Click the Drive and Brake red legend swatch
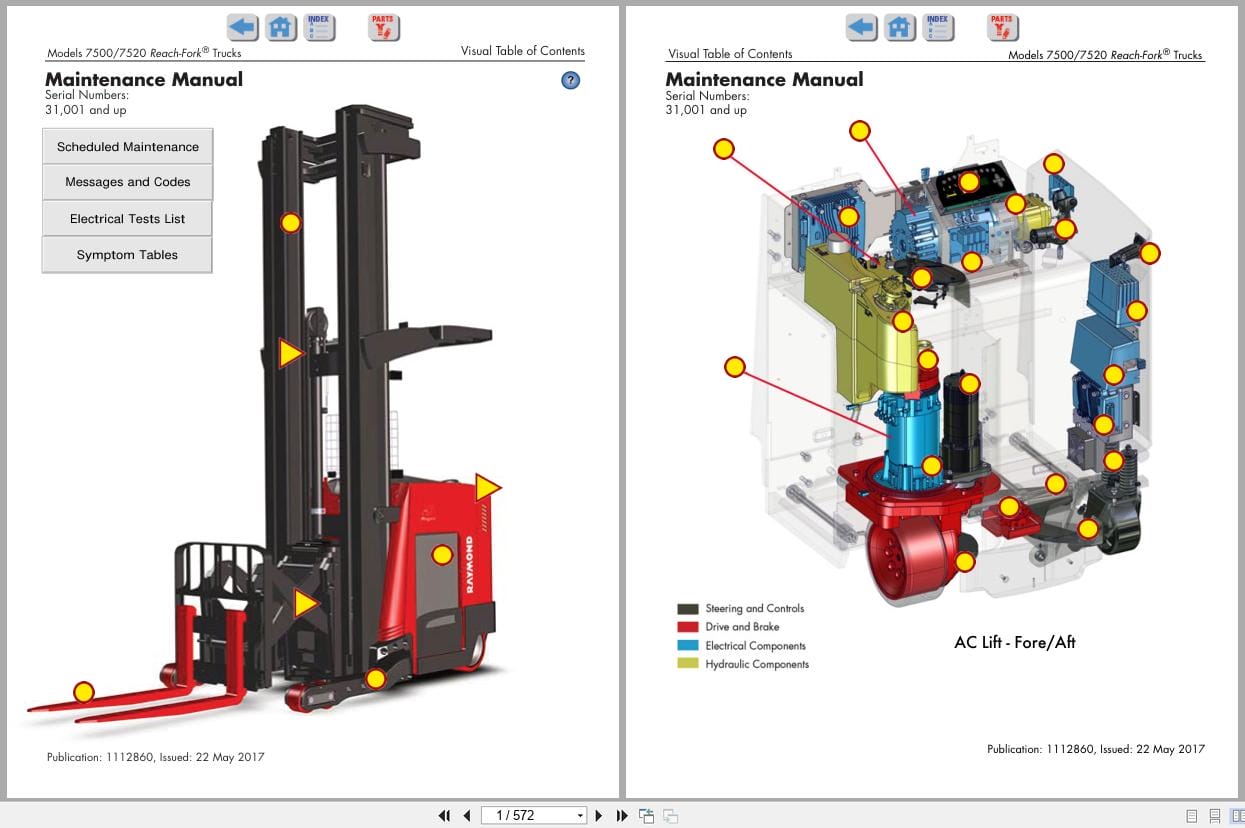The image size is (1245, 828). tap(687, 627)
